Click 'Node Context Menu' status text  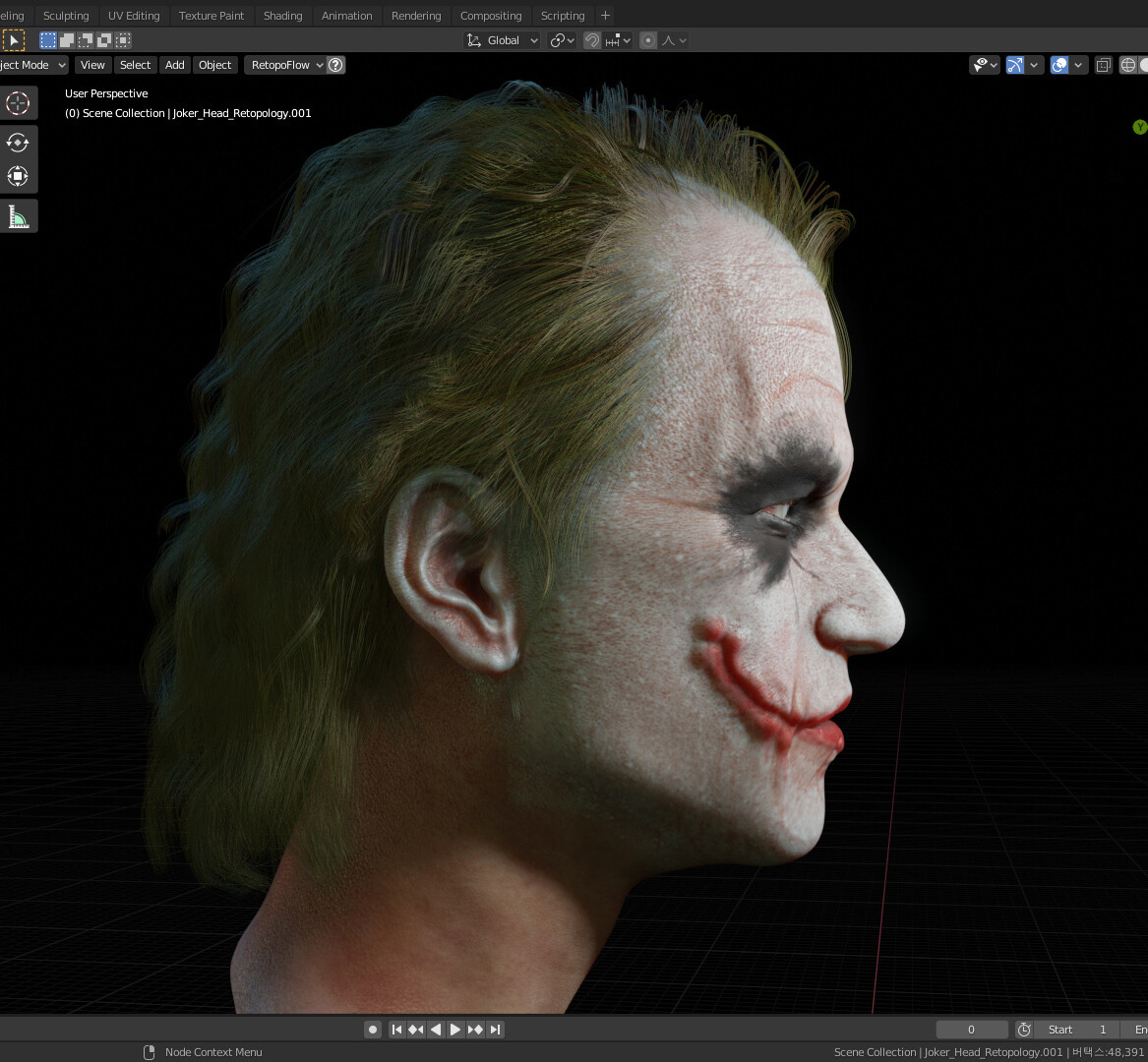(213, 1052)
